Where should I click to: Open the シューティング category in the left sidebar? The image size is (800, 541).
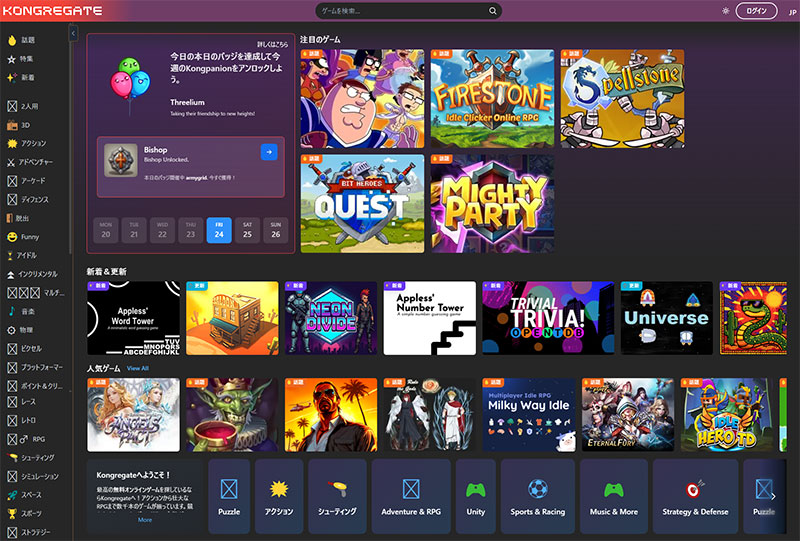(x=31, y=458)
